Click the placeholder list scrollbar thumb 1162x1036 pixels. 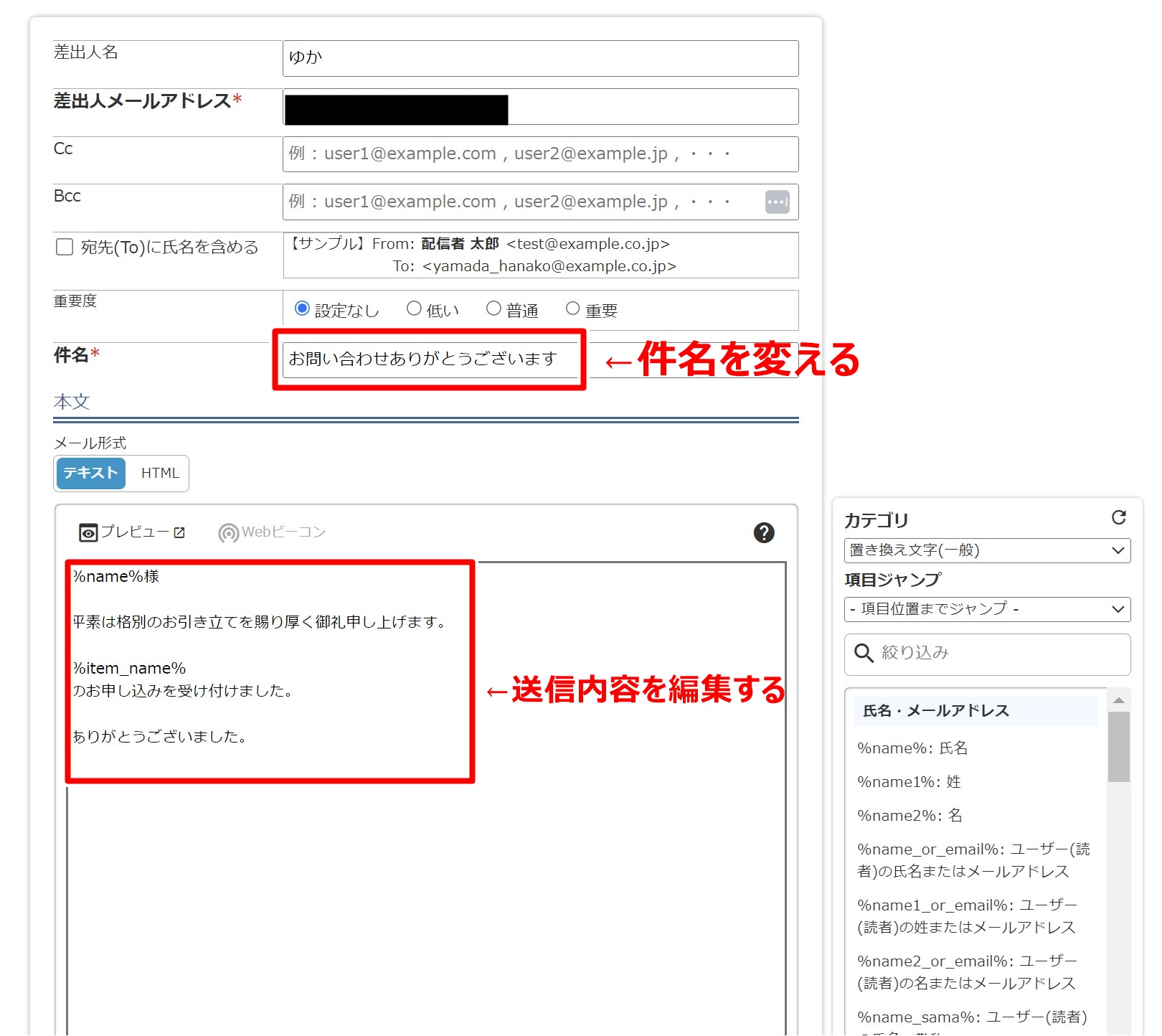click(x=1118, y=746)
